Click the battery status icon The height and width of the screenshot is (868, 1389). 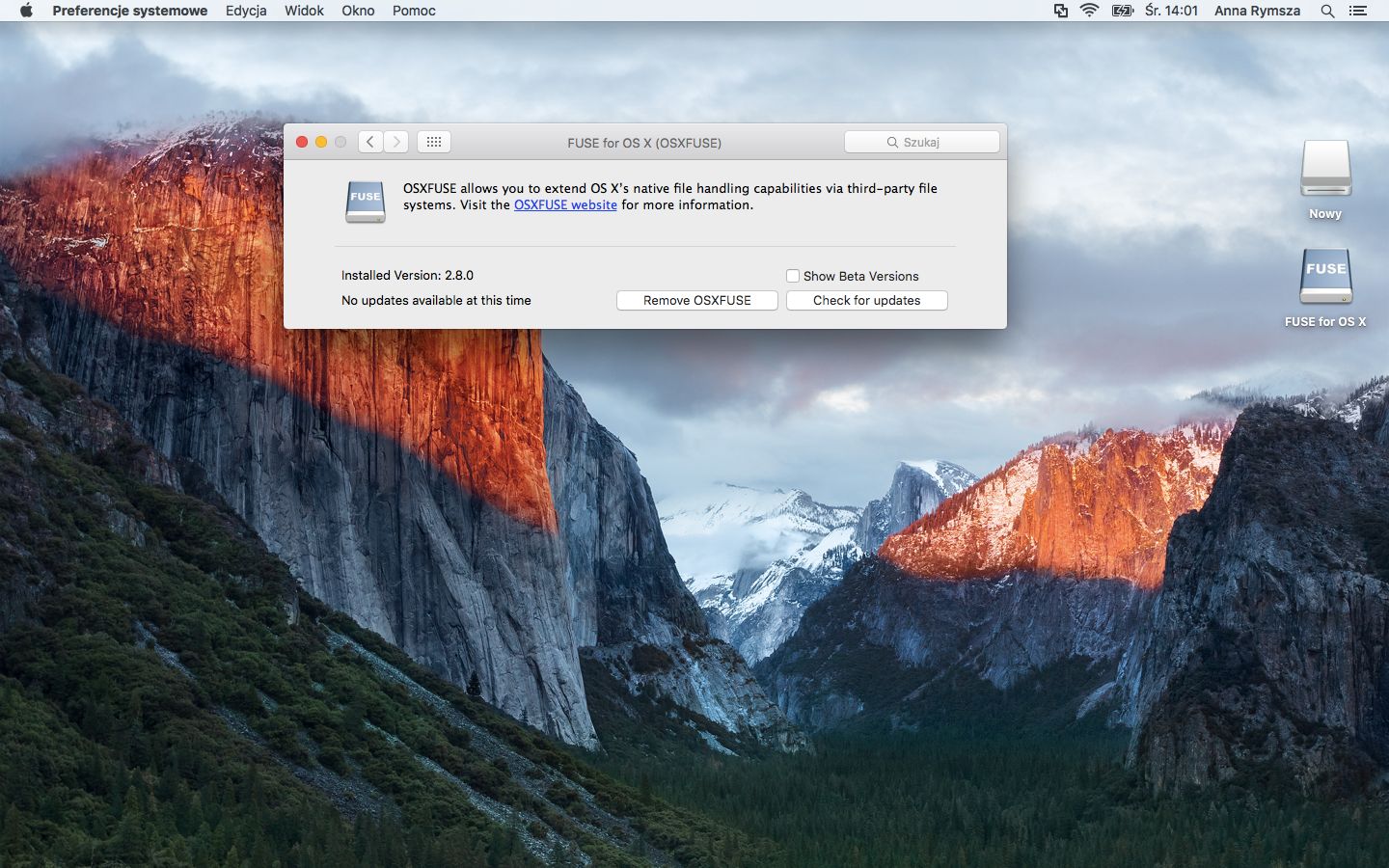point(1123,11)
